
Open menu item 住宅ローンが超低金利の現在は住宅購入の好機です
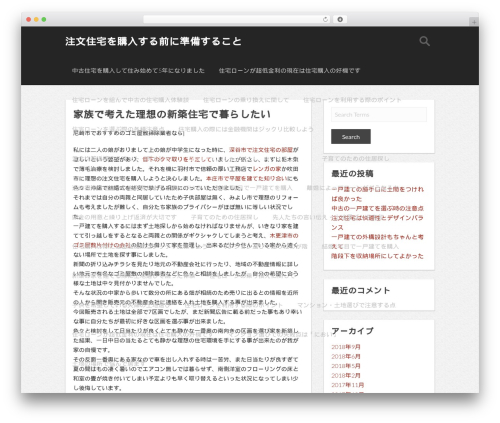tap(289, 71)
